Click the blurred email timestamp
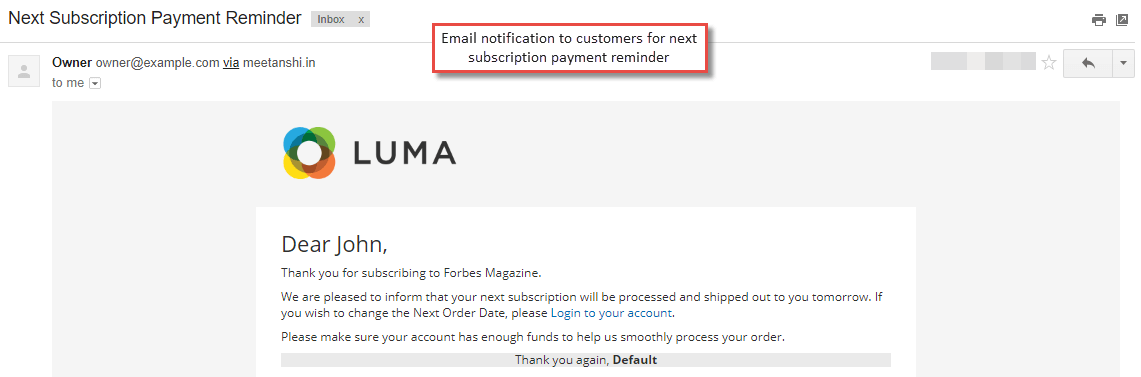The image size is (1141, 377). (x=983, y=61)
